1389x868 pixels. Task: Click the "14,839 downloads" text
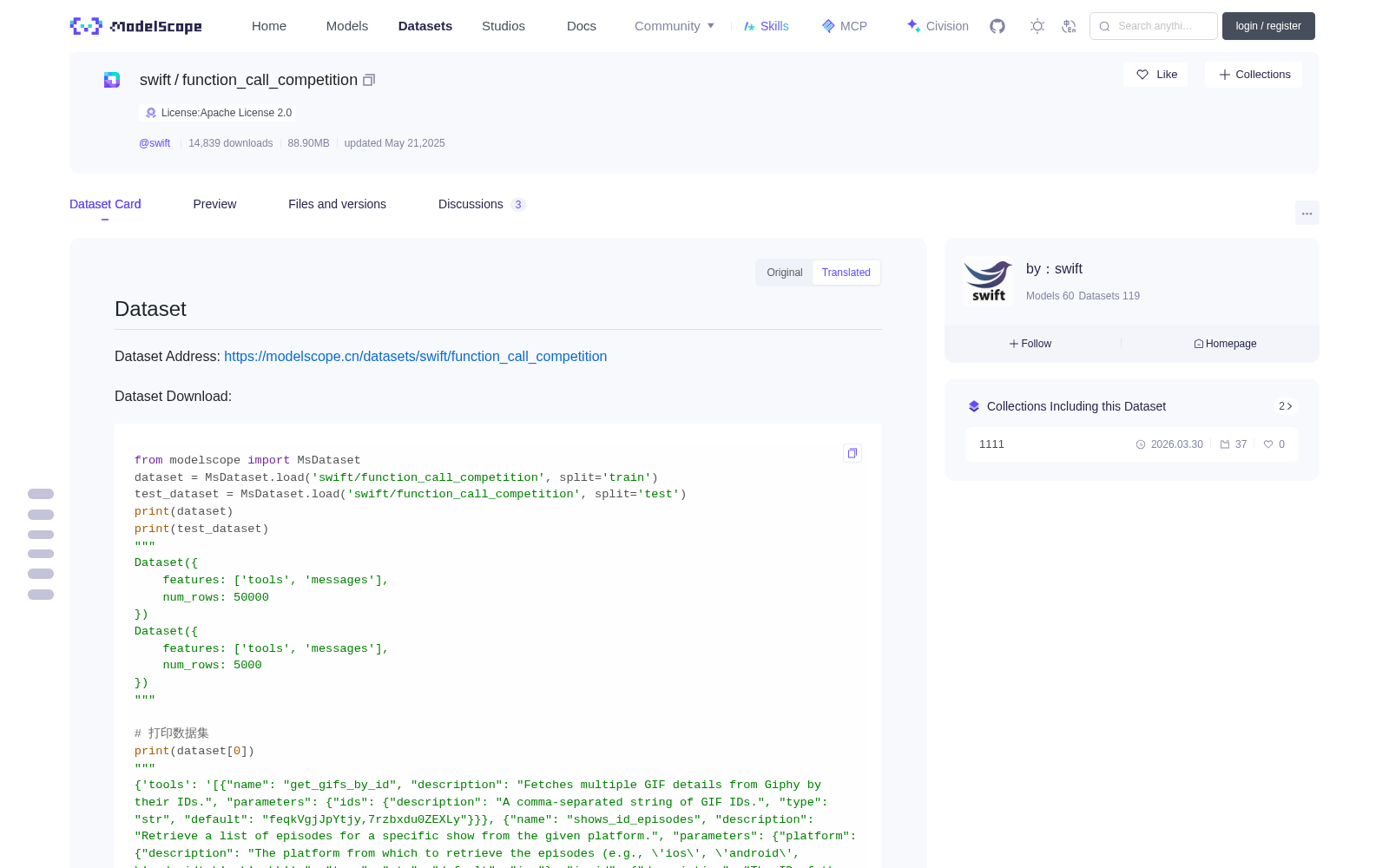pyautogui.click(x=231, y=143)
